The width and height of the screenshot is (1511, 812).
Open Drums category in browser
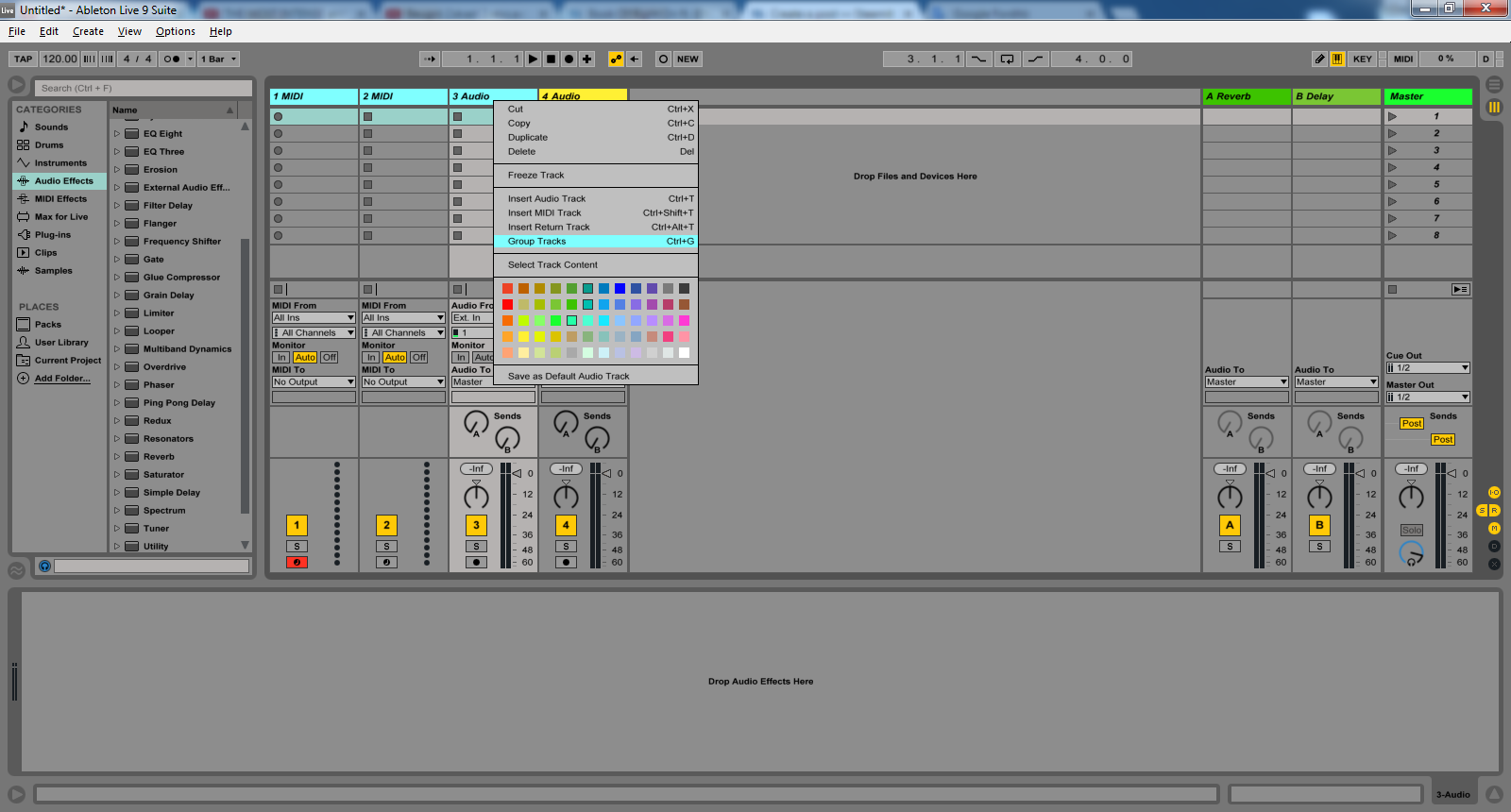pos(49,144)
